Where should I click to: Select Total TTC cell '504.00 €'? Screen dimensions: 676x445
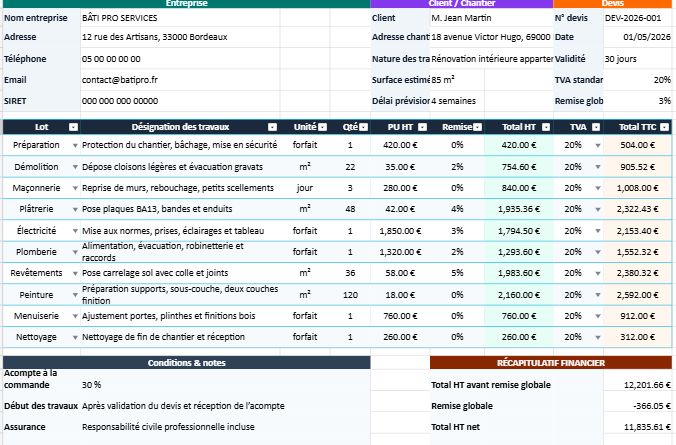638,145
